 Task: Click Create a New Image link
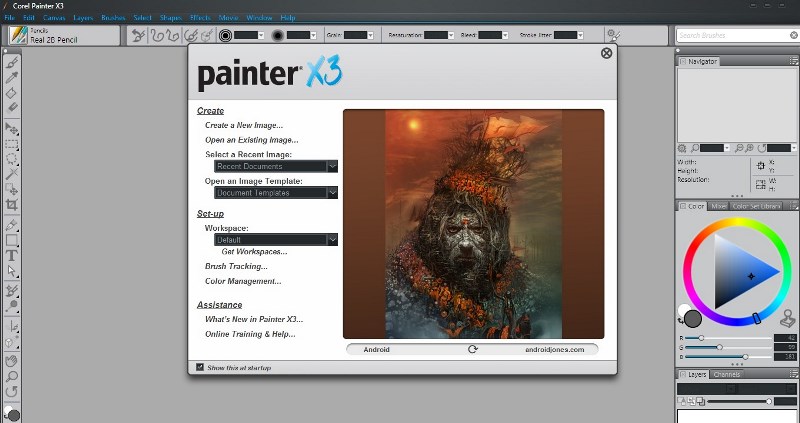click(x=244, y=125)
